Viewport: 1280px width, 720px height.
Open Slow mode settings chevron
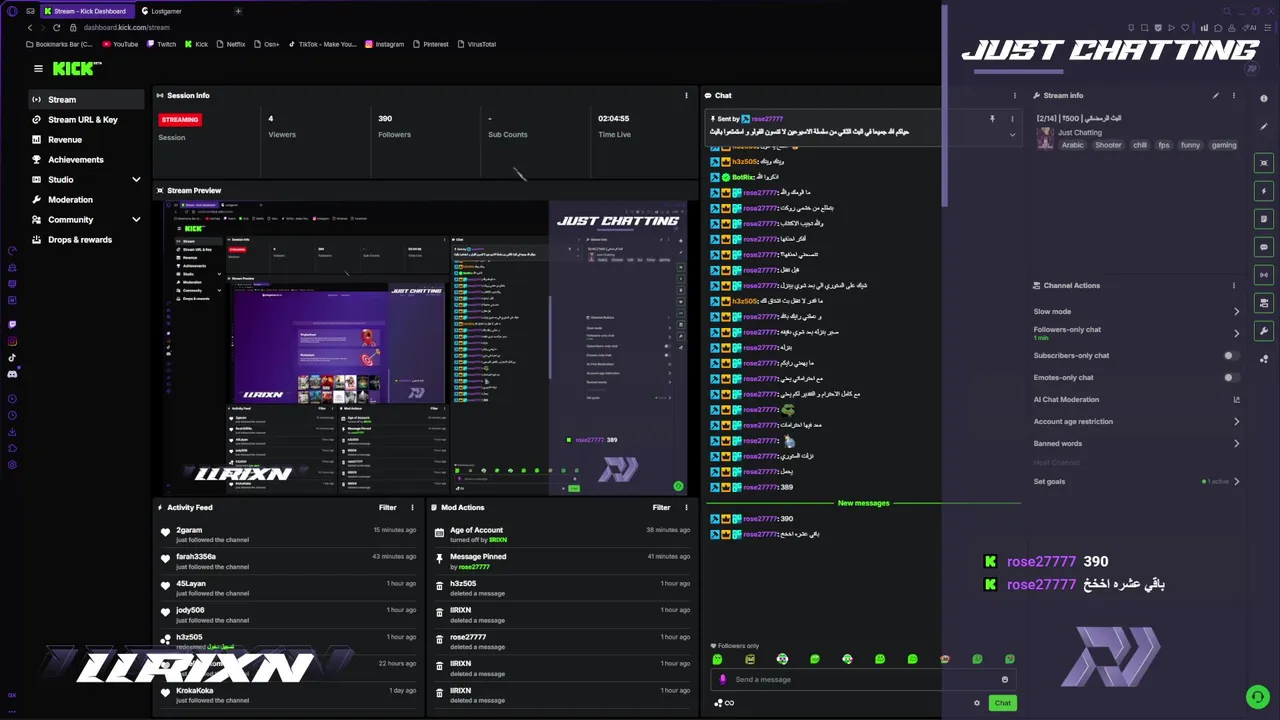click(1237, 312)
